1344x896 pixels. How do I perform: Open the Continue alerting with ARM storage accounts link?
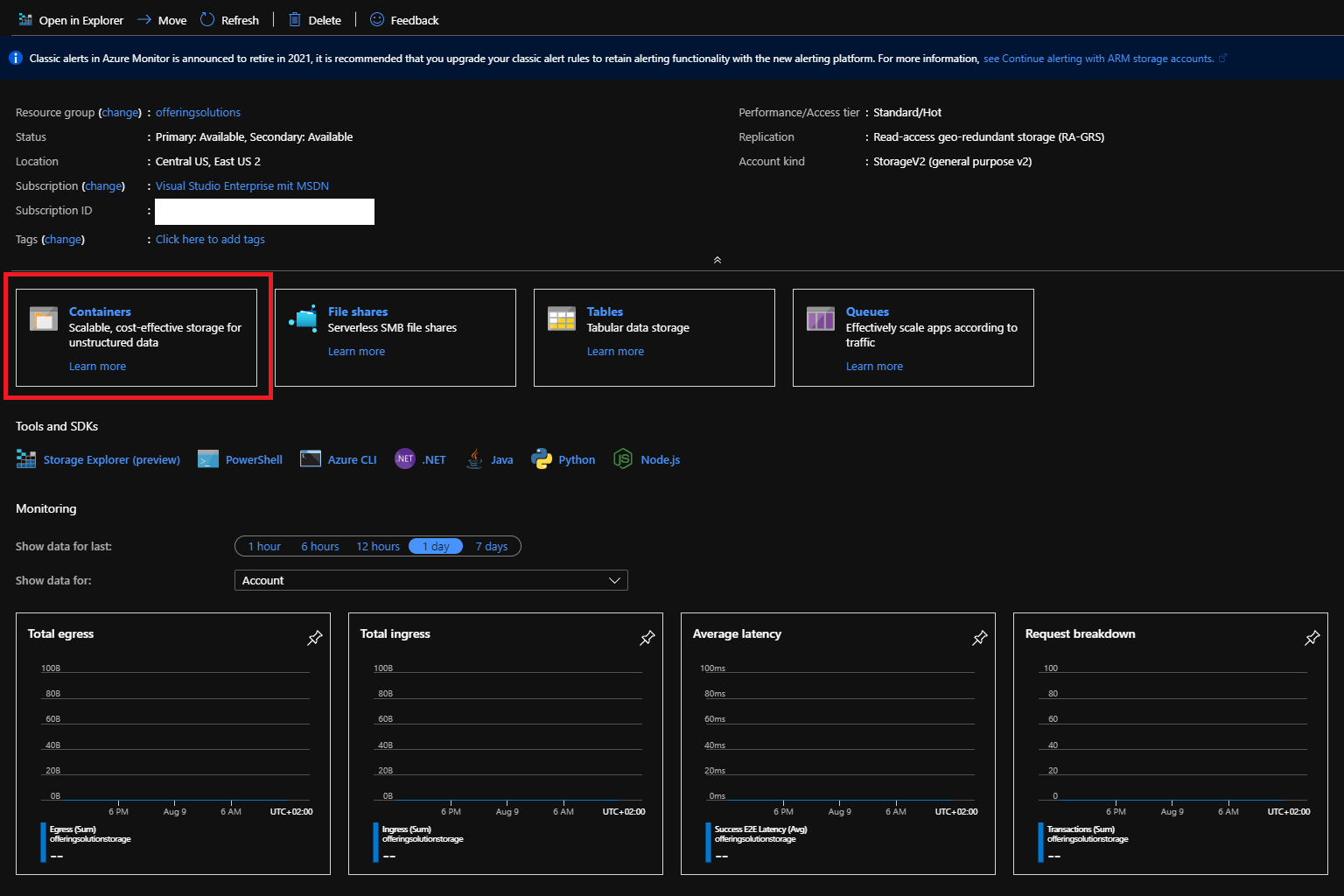pyautogui.click(x=1098, y=59)
